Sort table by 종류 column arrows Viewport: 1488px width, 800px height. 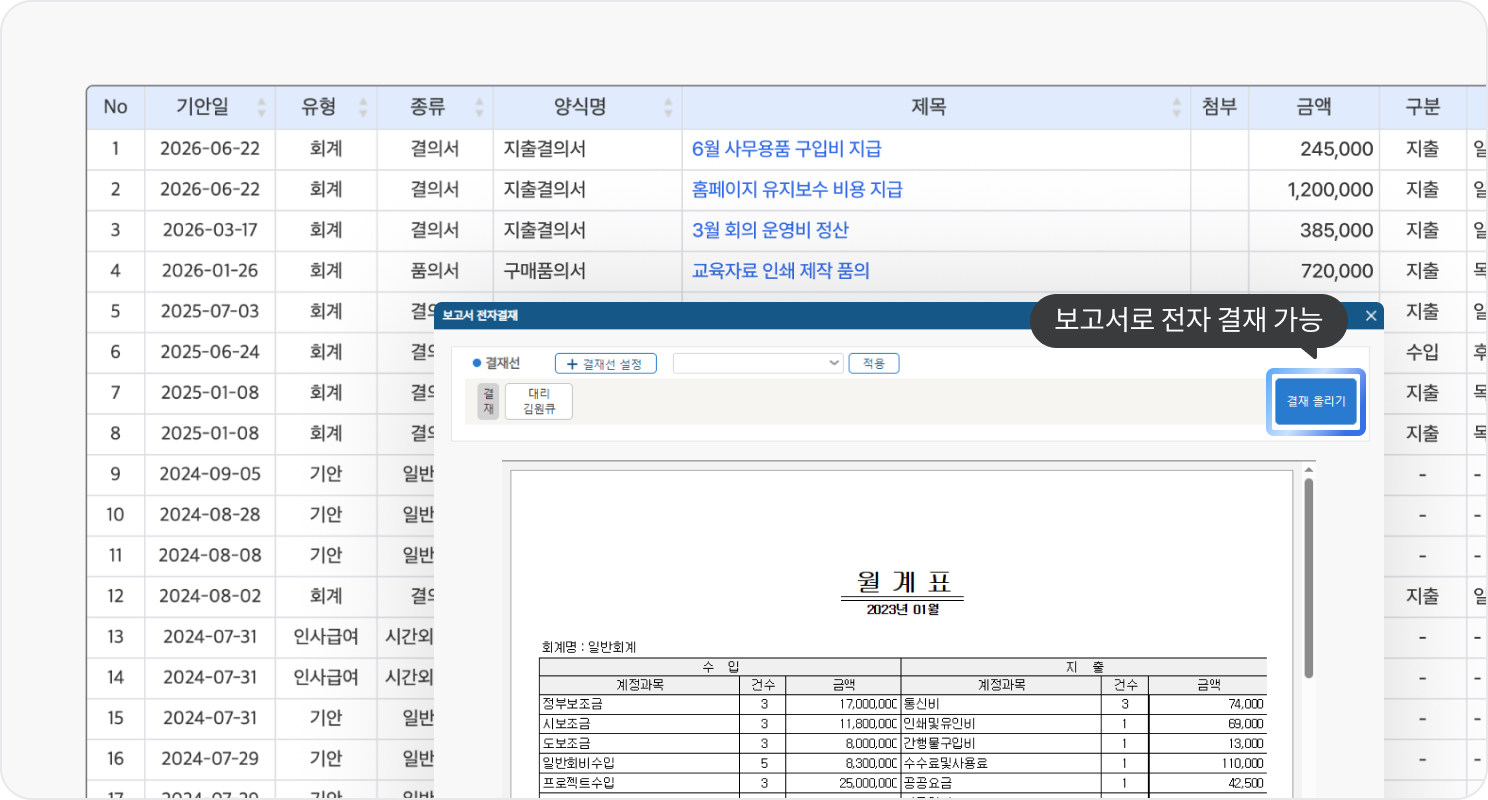point(479,107)
